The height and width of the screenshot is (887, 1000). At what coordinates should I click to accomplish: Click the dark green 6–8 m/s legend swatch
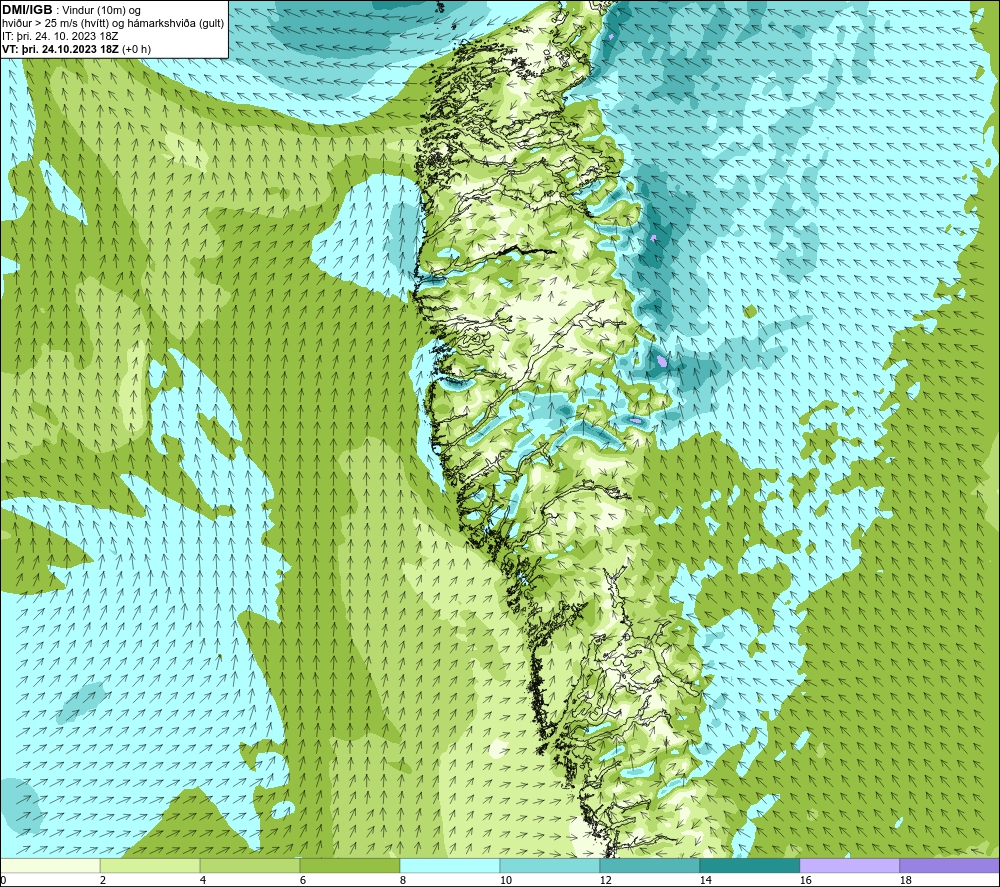coord(349,866)
